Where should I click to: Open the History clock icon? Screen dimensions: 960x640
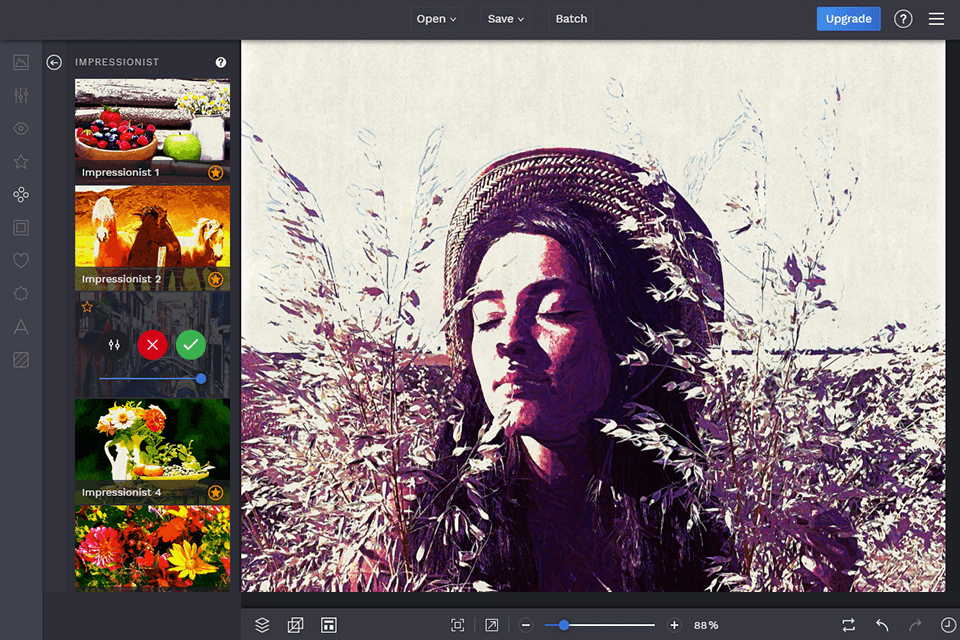click(x=947, y=625)
